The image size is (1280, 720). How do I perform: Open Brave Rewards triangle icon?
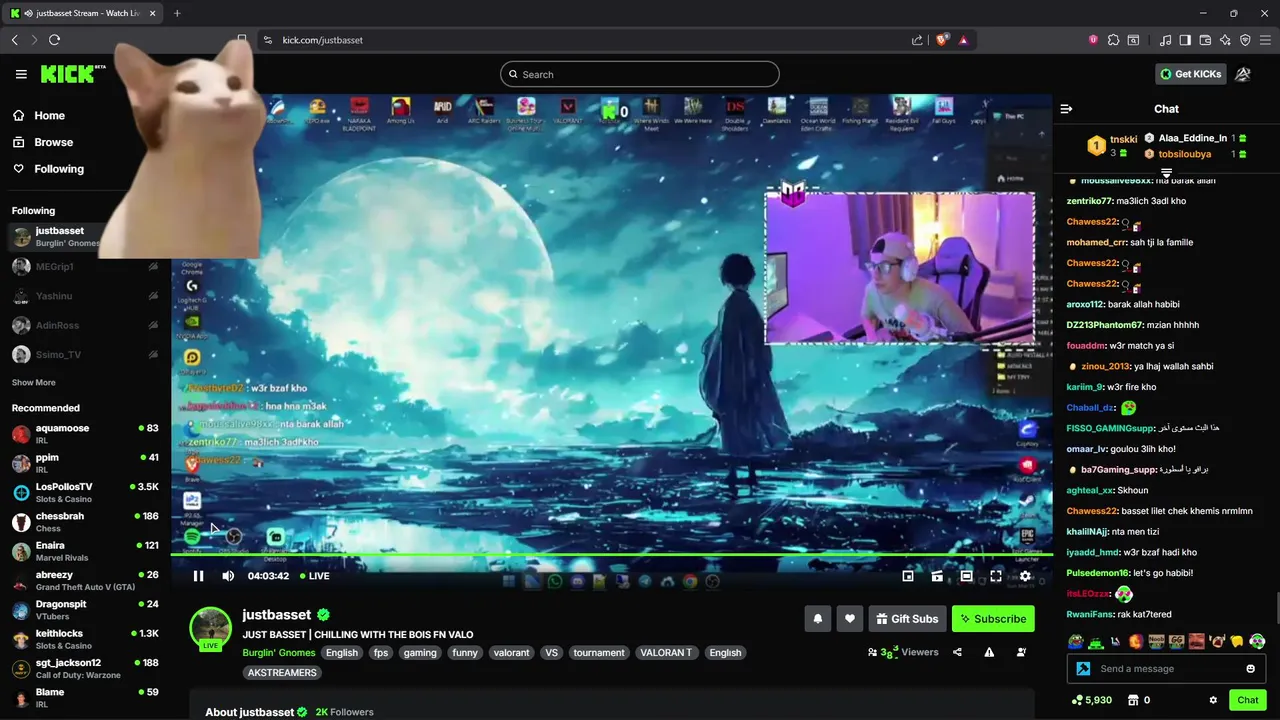(x=963, y=40)
